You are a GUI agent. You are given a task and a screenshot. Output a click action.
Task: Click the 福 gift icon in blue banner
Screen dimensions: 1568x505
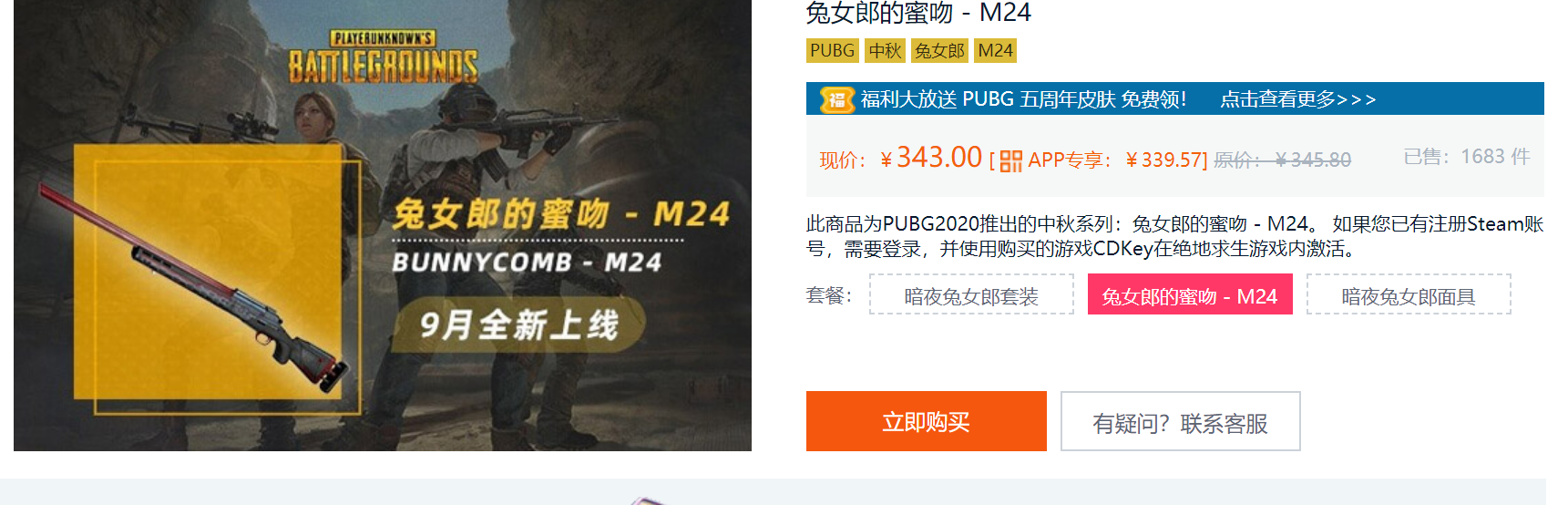pyautogui.click(x=836, y=99)
